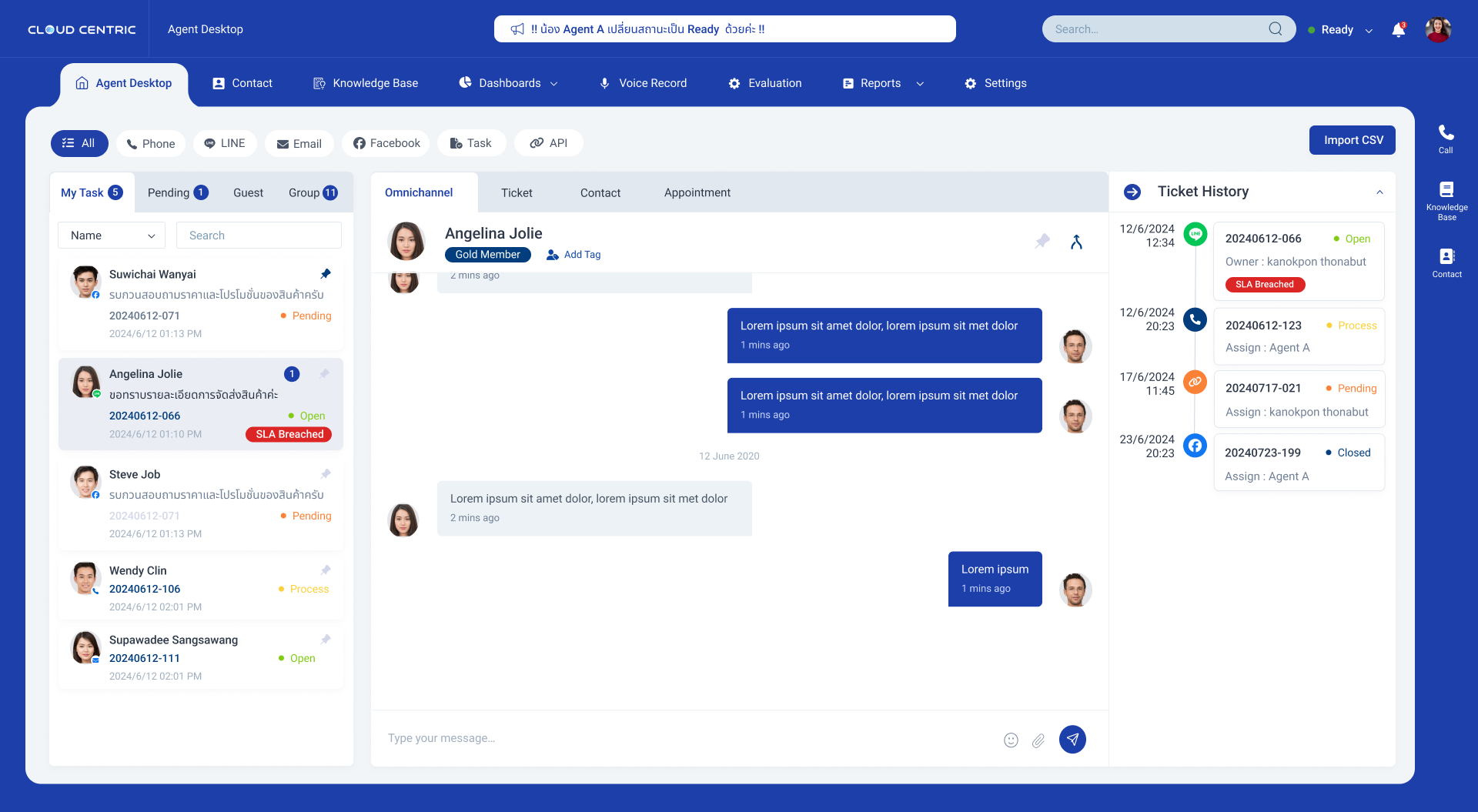Click the Cloud Centric logo
This screenshot has width=1478, height=812.
(82, 29)
